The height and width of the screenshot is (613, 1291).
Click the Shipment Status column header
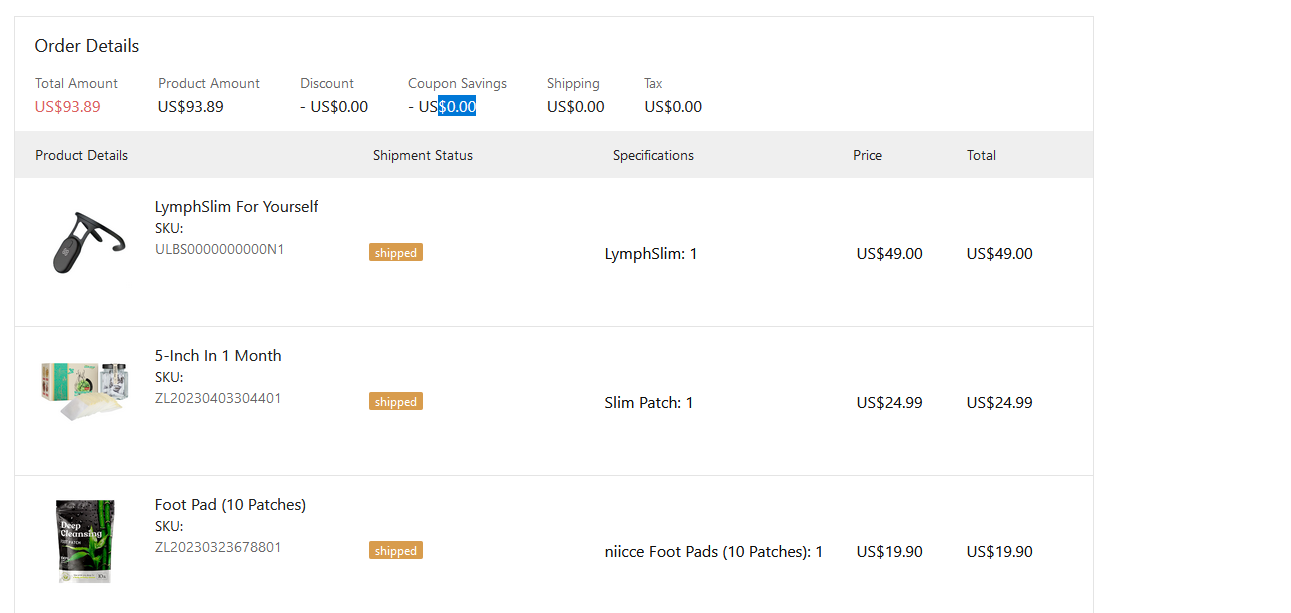pyautogui.click(x=423, y=155)
